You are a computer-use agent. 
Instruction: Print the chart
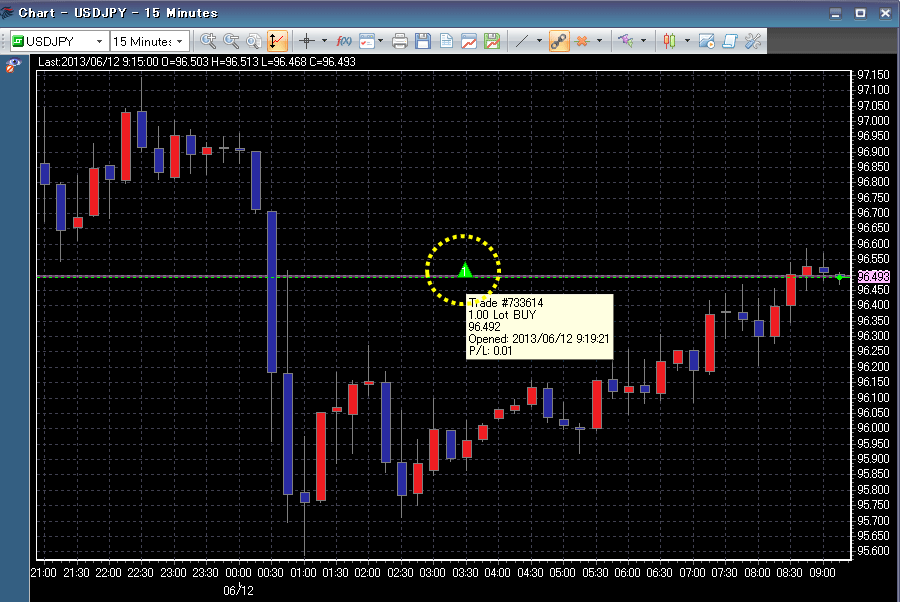click(399, 41)
